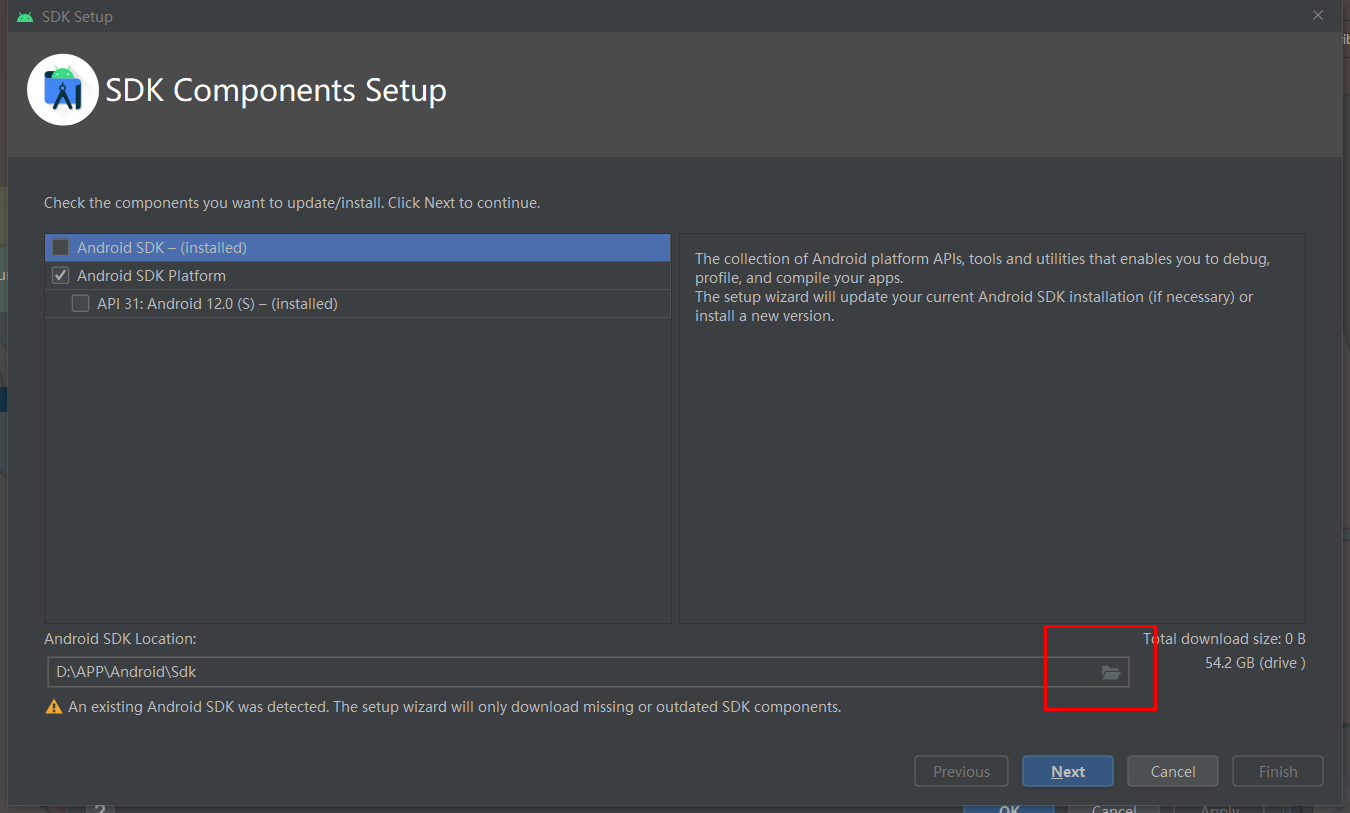Screen dimensions: 1350x813
Task: Click the existing Android SDK detected warning text
Action: click(x=454, y=706)
